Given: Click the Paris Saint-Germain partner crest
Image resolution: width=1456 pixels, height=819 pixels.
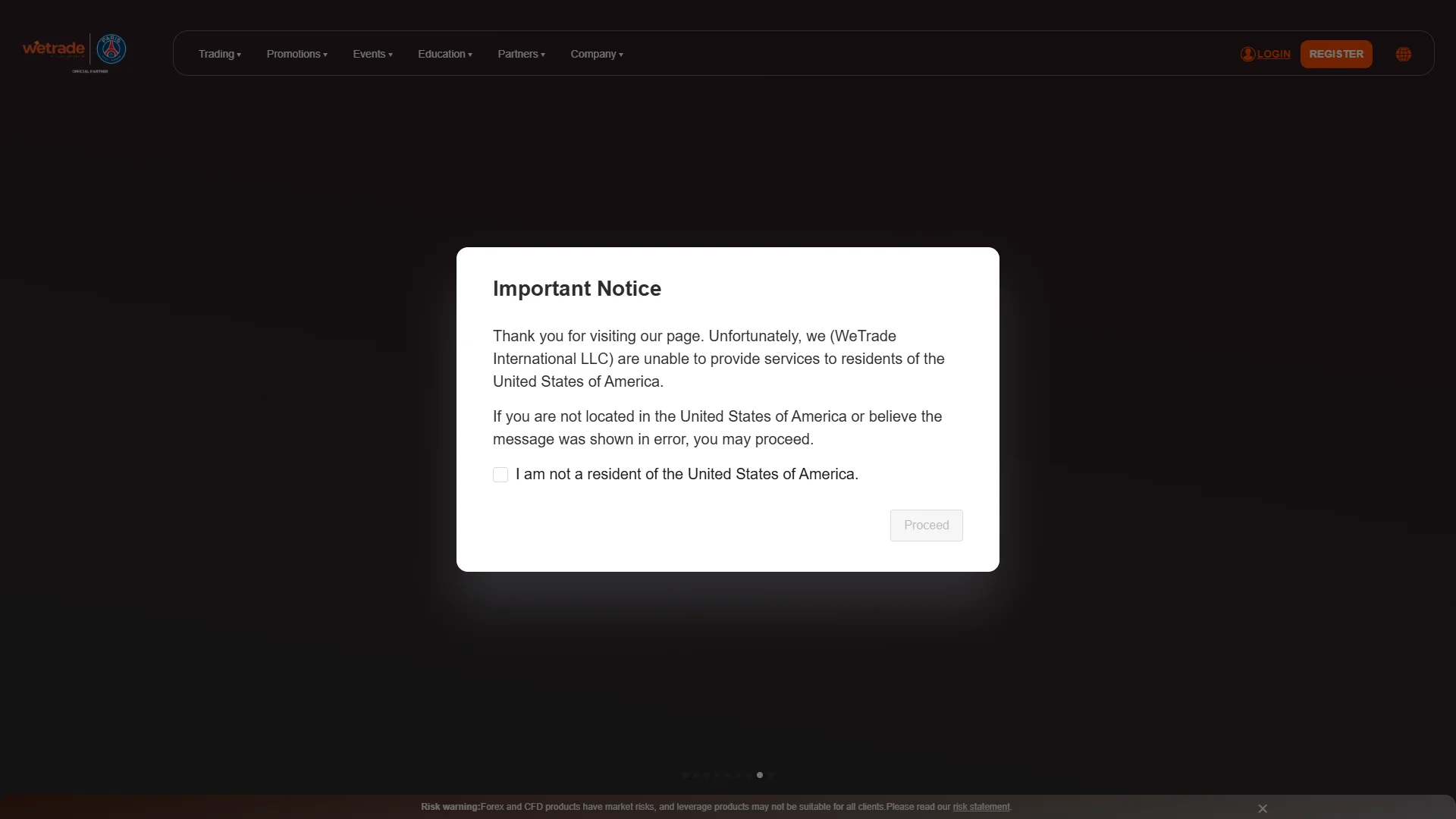Looking at the screenshot, I should pyautogui.click(x=111, y=49).
